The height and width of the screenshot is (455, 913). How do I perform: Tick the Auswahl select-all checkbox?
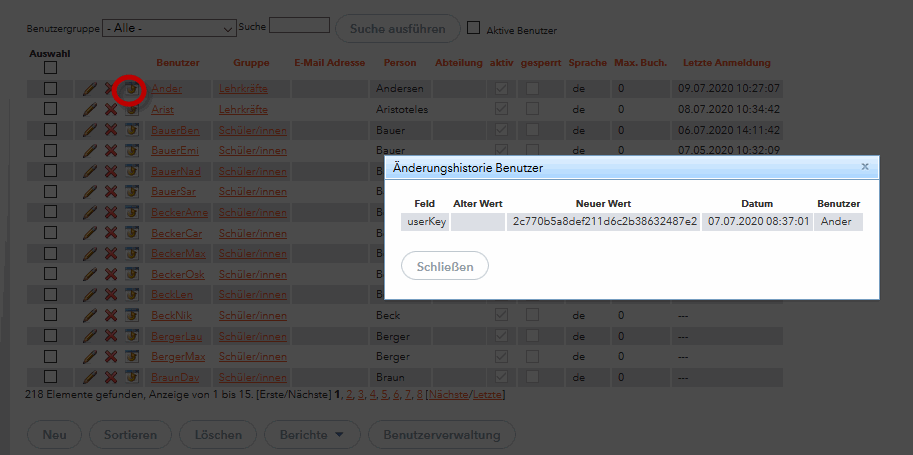[x=51, y=68]
